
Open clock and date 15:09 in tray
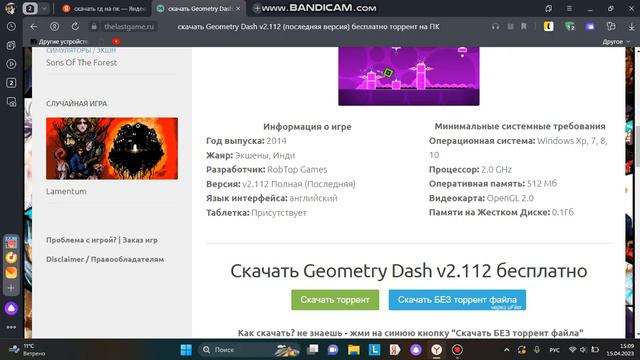[620, 350]
